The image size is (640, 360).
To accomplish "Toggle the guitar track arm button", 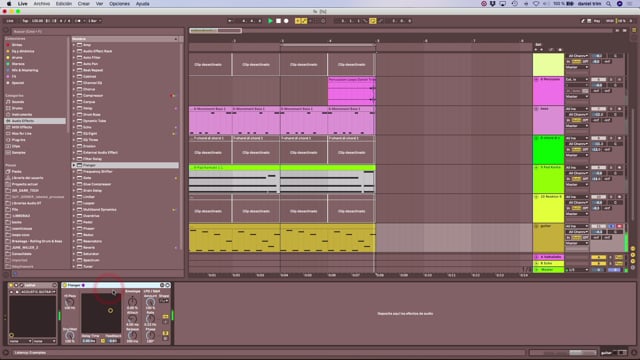I will click(x=619, y=226).
